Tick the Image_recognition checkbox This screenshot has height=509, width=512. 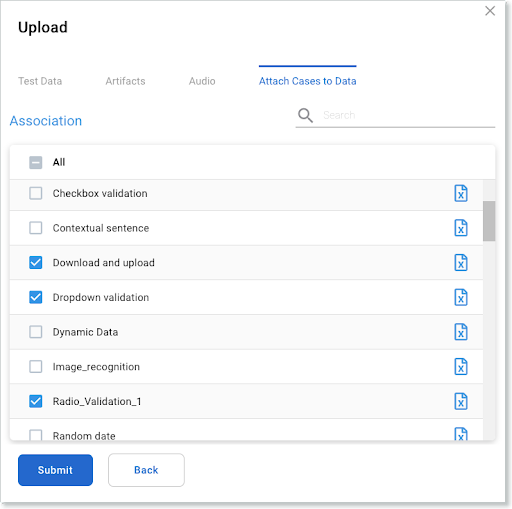pos(36,367)
